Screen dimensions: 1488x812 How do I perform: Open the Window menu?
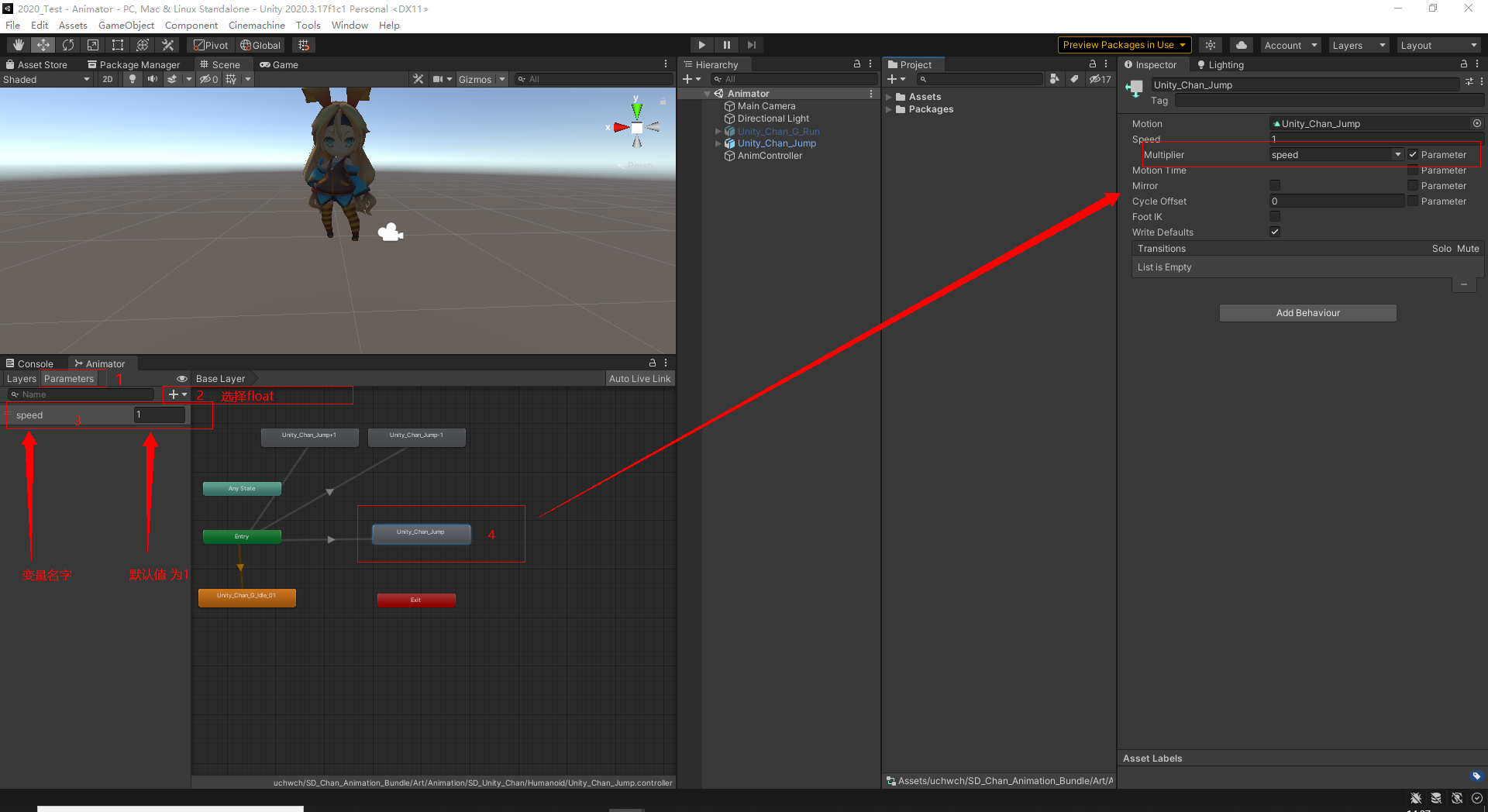click(350, 25)
